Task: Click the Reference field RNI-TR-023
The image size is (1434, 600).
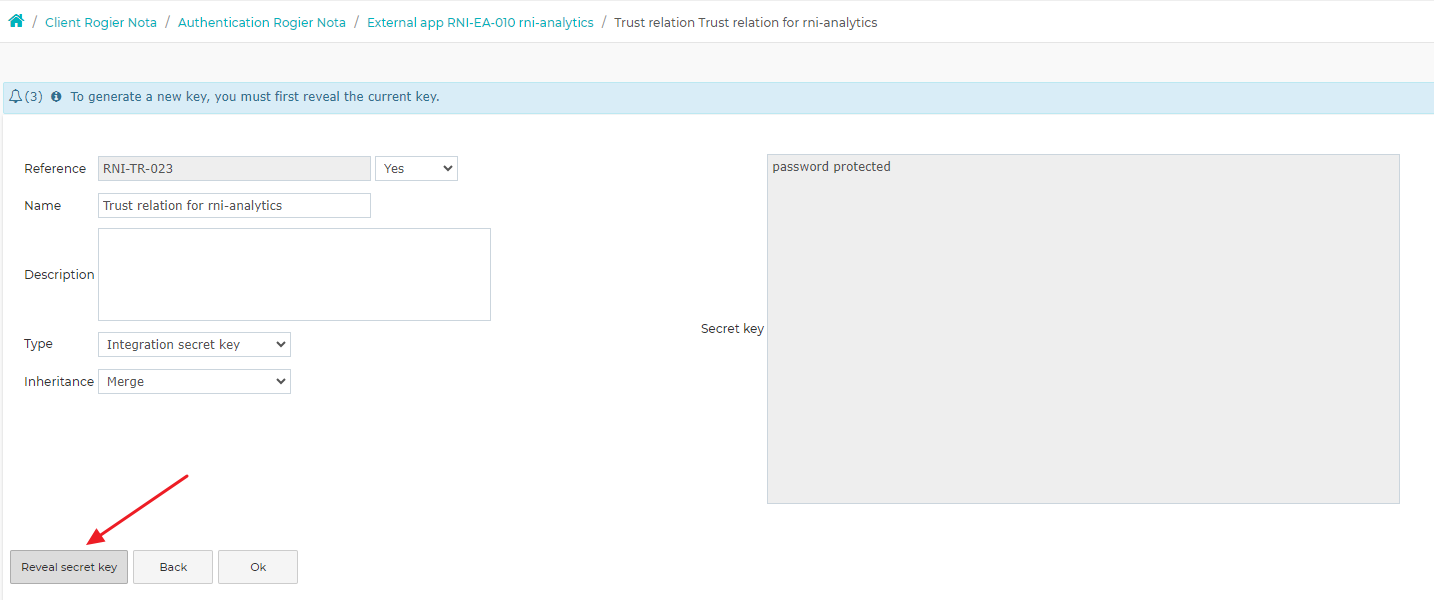Action: click(x=234, y=169)
